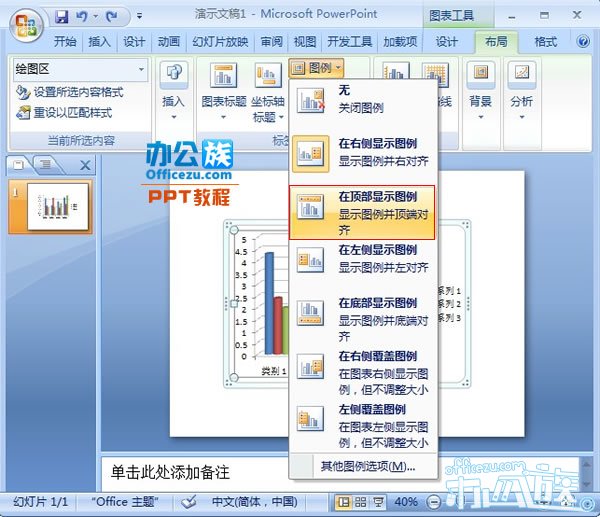Click zoom out minus button
Screen dimensions: 600x517
point(433,502)
